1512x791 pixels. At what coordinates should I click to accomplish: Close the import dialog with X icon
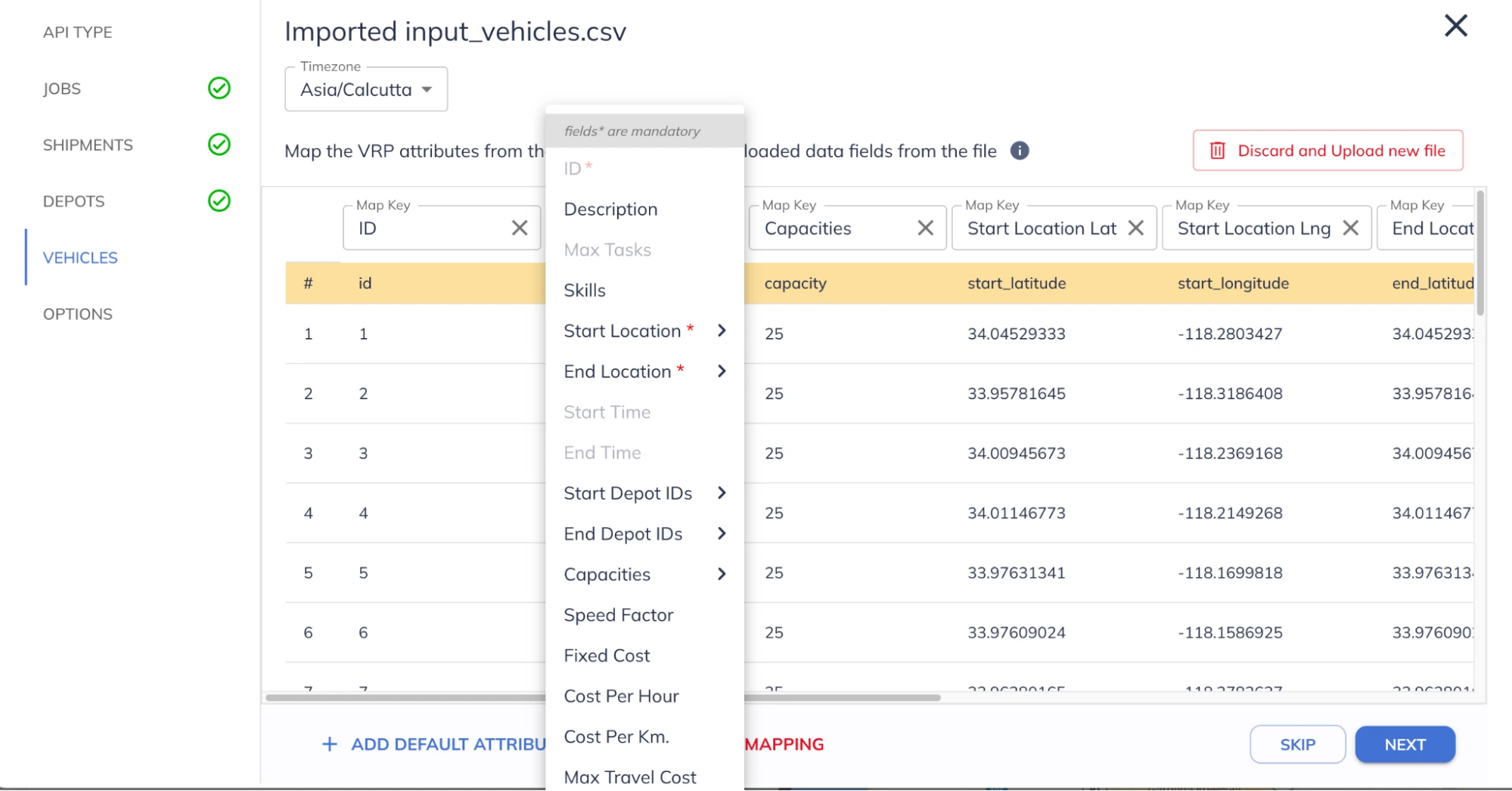(1455, 26)
